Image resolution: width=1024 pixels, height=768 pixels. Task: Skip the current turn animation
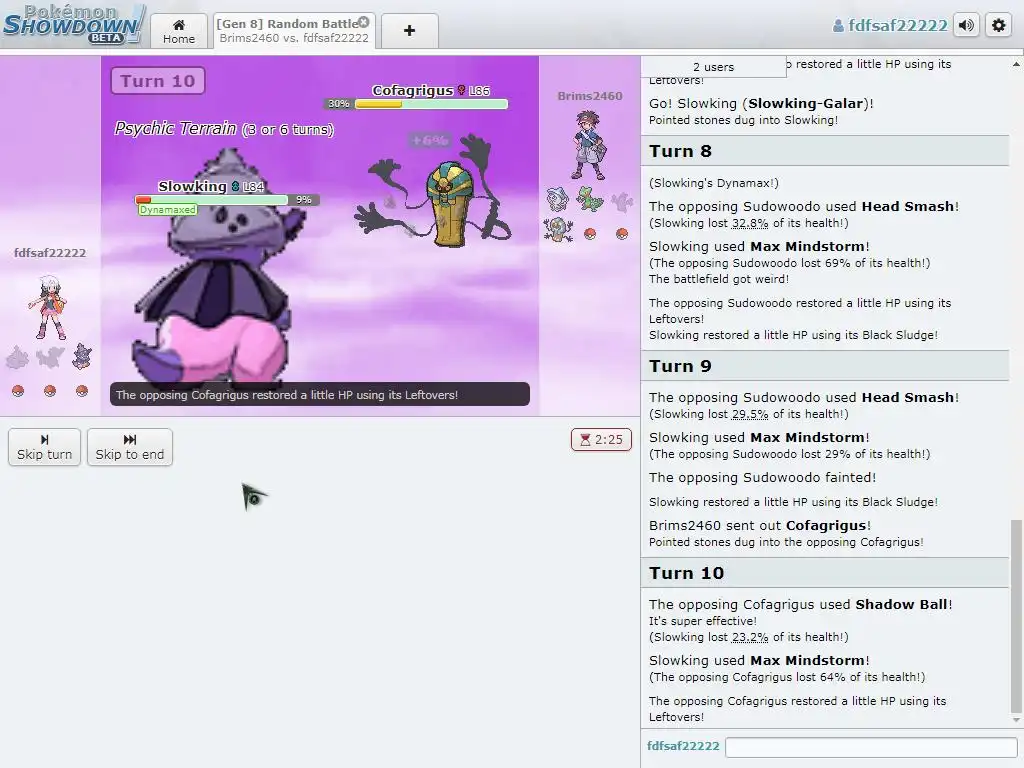(44, 447)
